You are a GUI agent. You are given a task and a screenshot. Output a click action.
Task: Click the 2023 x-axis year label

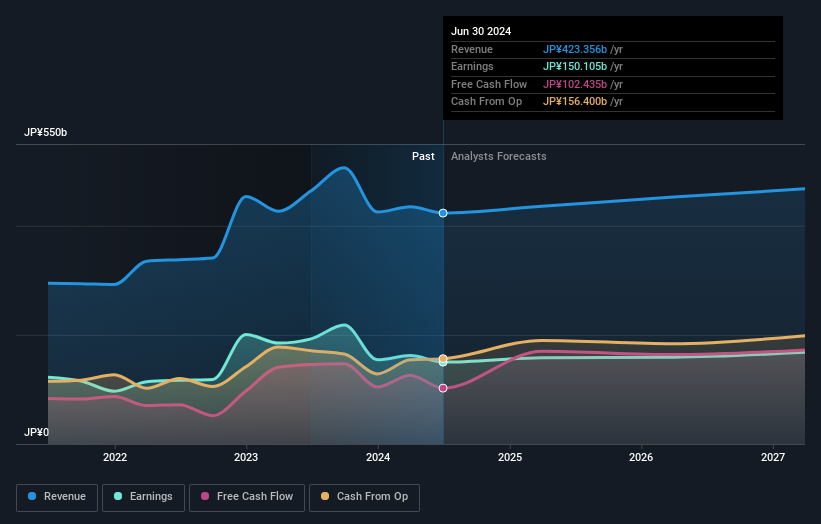tap(246, 457)
